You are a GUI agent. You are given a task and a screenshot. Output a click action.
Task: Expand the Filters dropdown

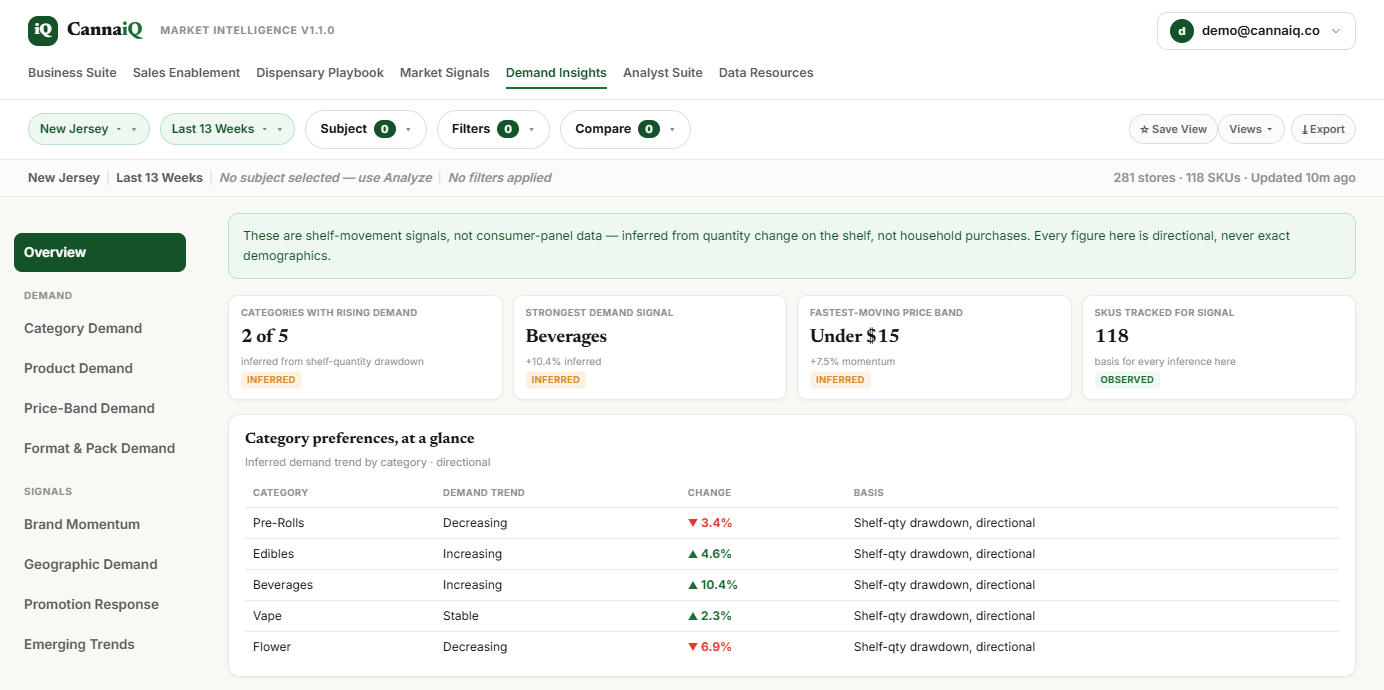[493, 129]
